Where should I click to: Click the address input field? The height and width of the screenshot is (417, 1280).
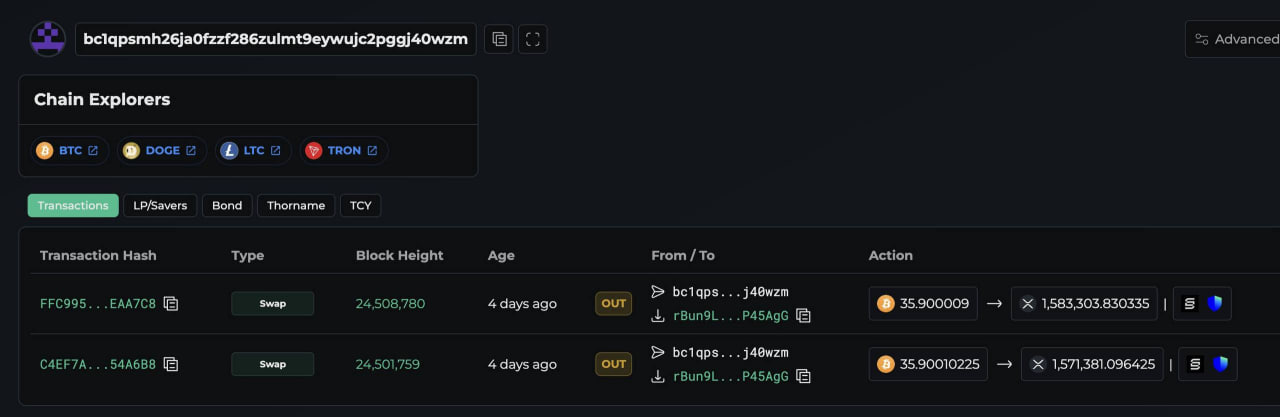[x=275, y=39]
